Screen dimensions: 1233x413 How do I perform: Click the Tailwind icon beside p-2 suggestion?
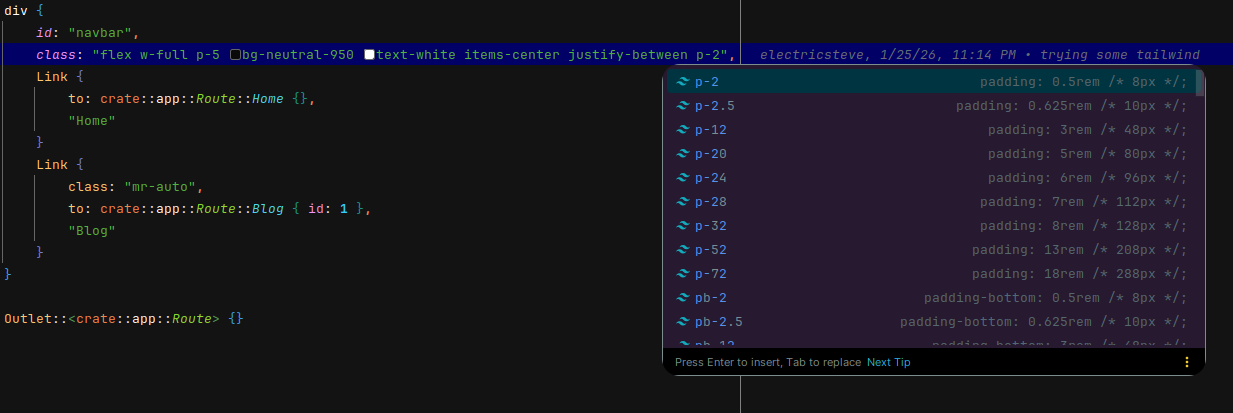(x=683, y=82)
